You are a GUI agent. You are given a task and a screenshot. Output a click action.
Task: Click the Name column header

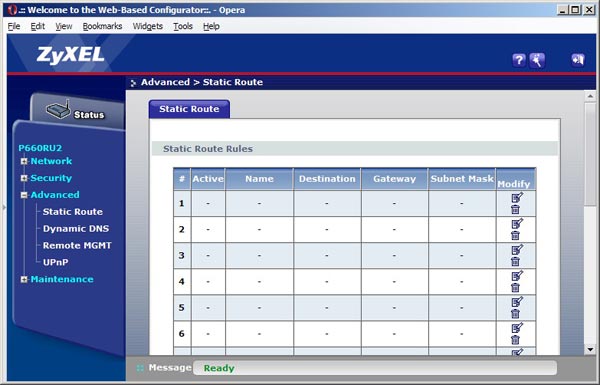click(259, 179)
